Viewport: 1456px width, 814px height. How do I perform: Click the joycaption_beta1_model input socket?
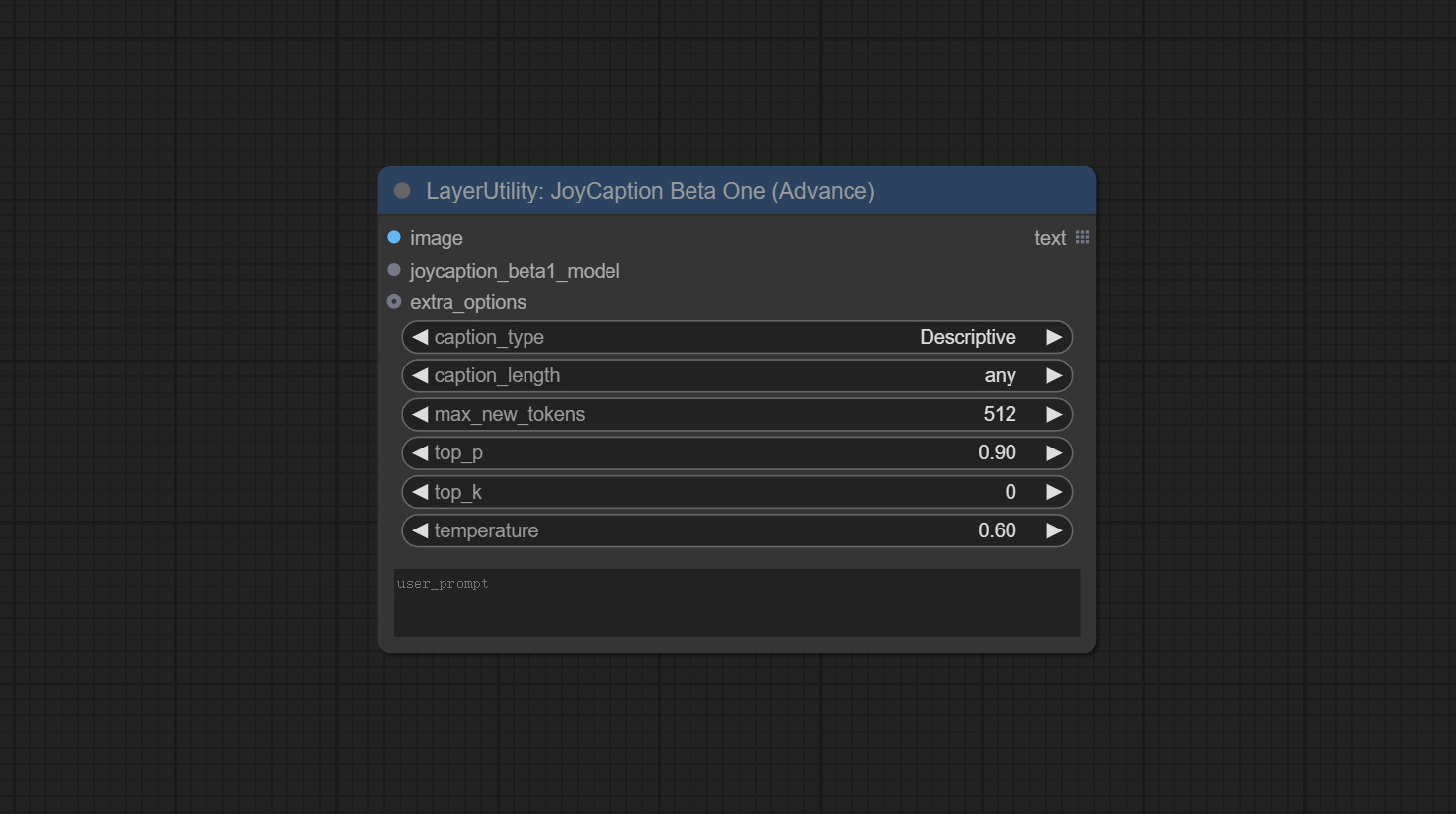[x=394, y=270]
